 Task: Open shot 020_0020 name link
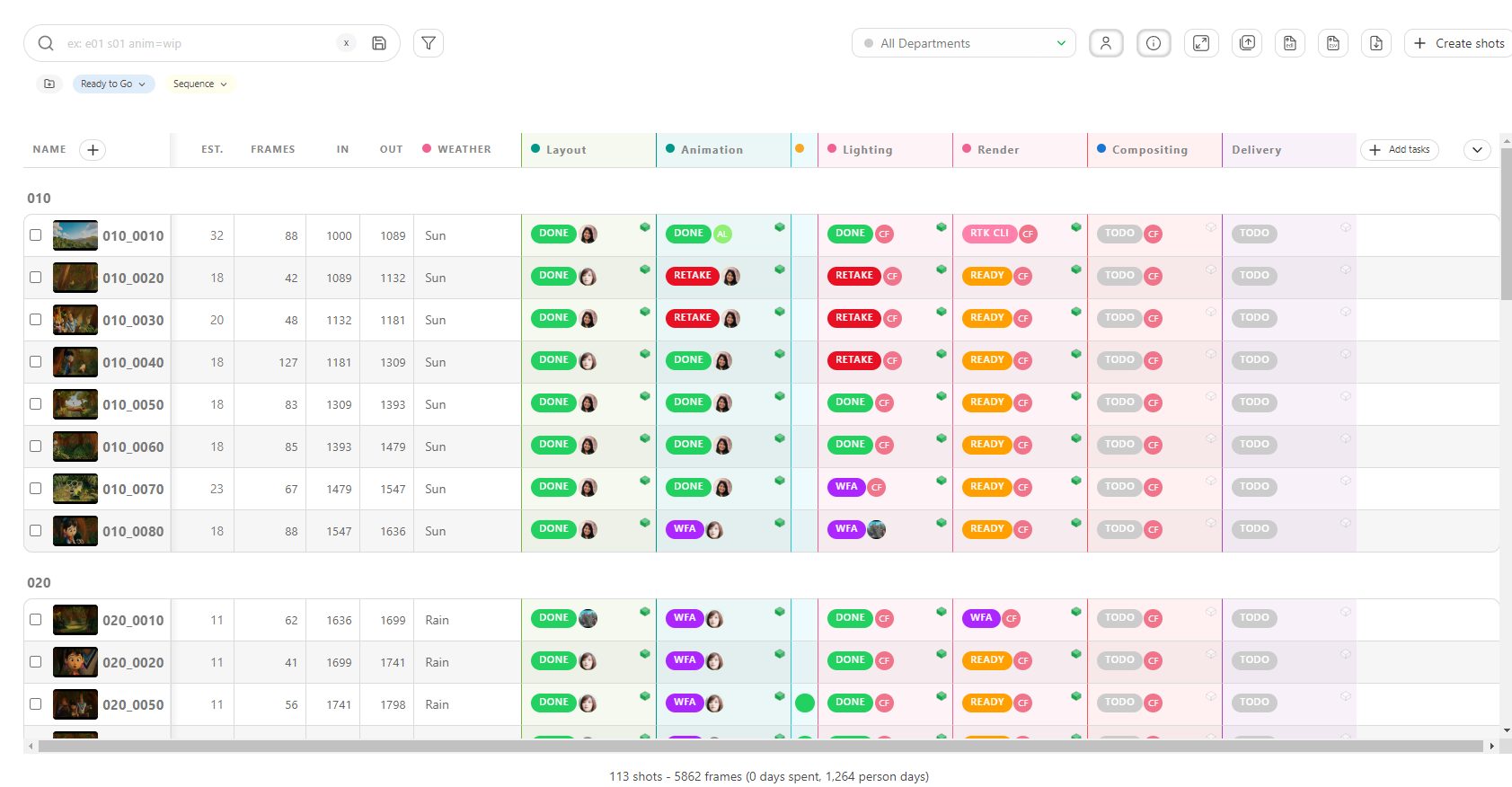[133, 662]
